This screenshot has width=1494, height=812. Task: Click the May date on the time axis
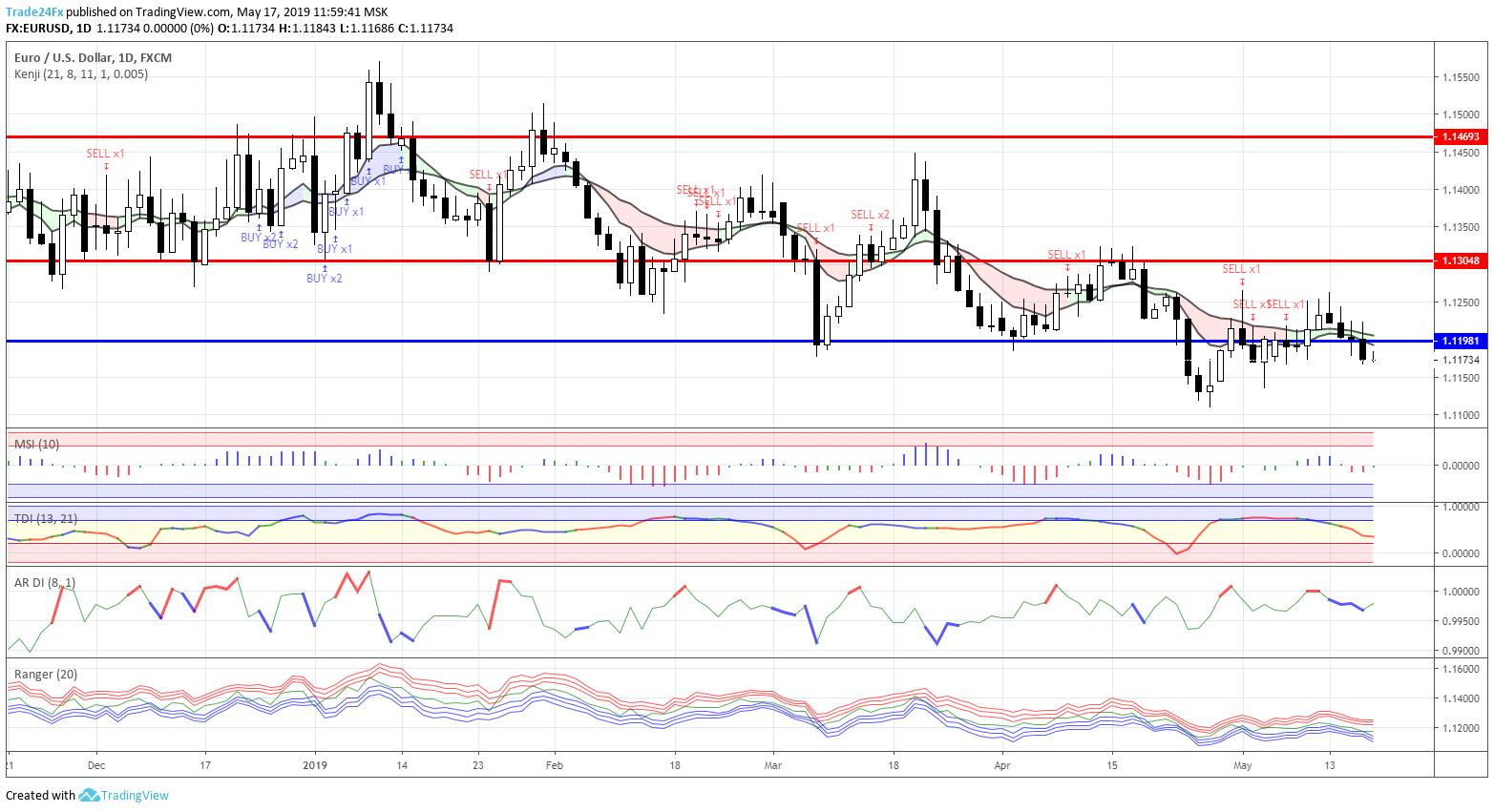(x=1242, y=765)
